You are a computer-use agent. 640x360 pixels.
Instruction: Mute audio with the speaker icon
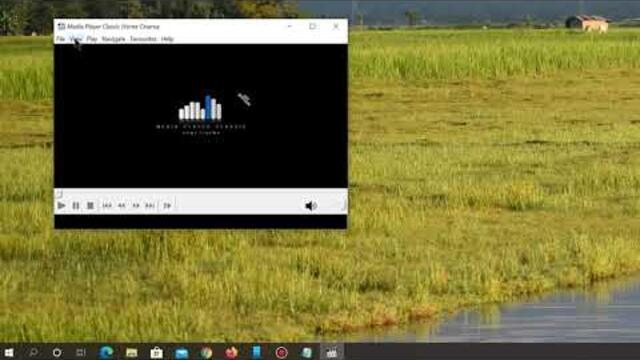coord(311,206)
